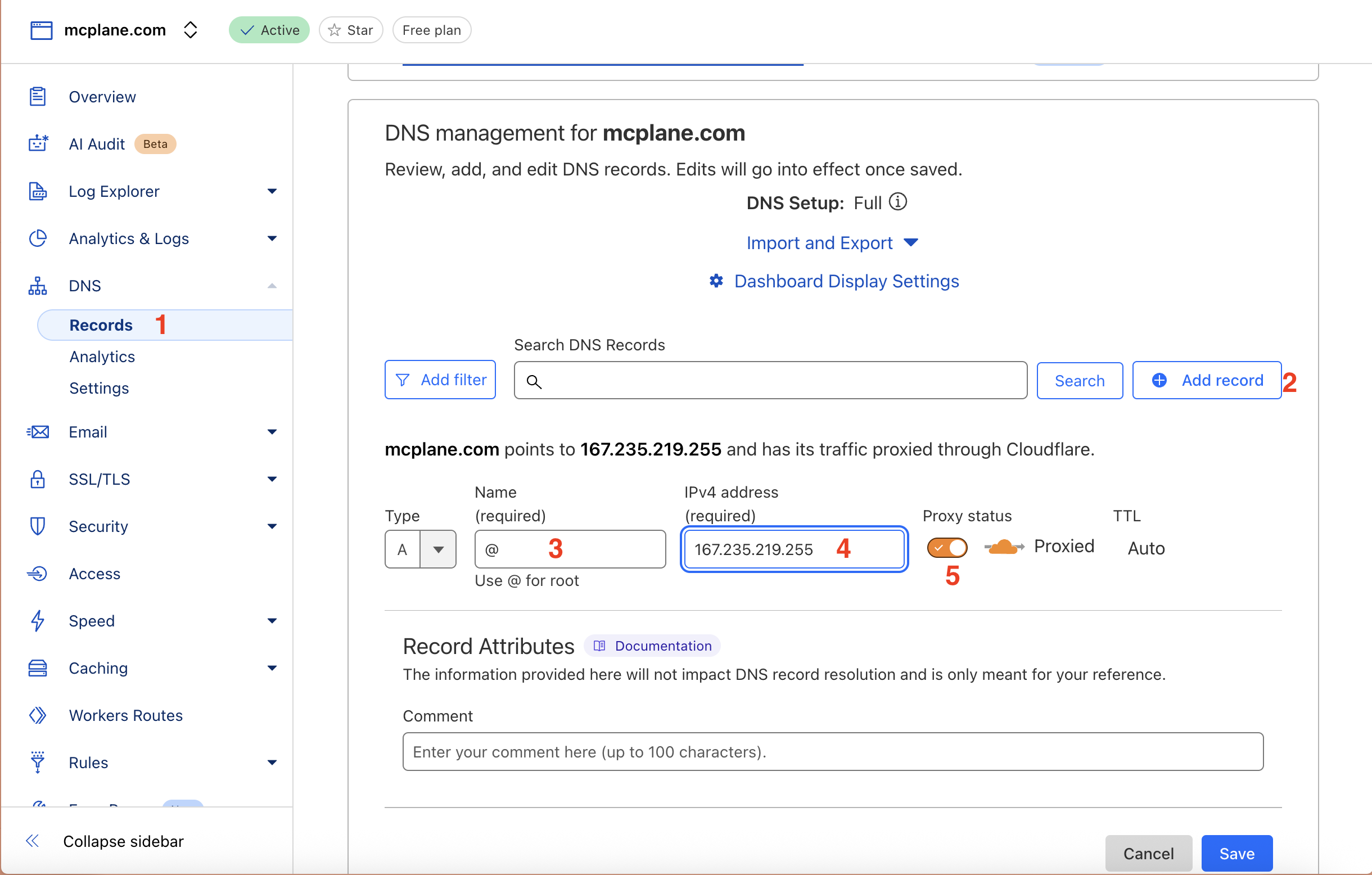1372x875 pixels.
Task: Open the mcplane.com domain switcher arrows
Action: click(x=190, y=30)
